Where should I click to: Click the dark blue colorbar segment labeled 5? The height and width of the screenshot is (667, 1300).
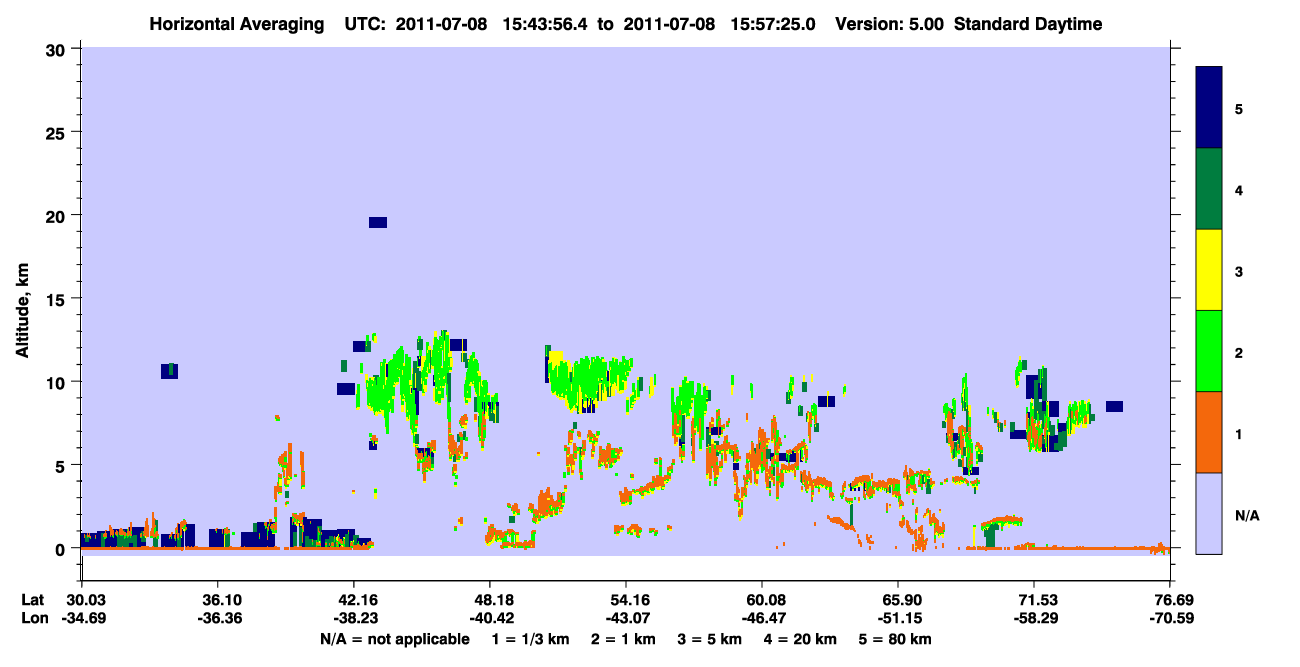point(1209,108)
